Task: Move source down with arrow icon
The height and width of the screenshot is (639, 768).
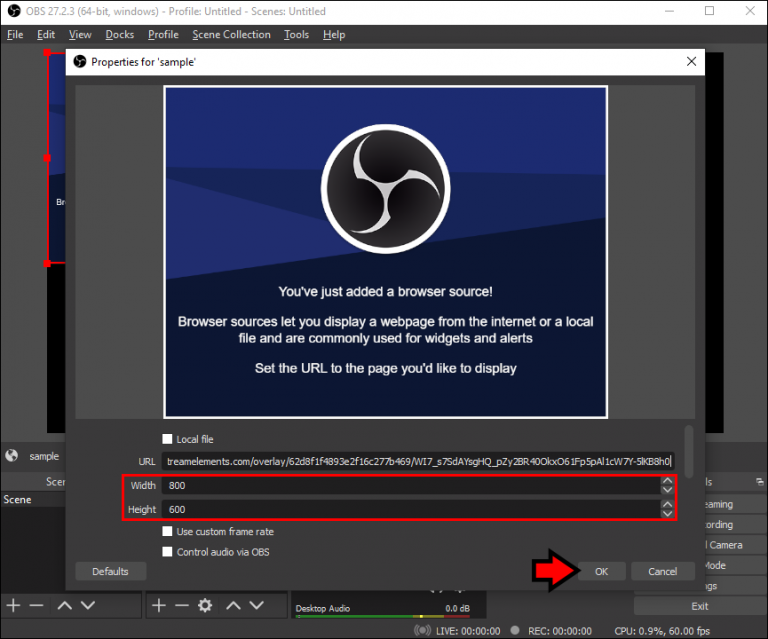Action: coord(257,606)
